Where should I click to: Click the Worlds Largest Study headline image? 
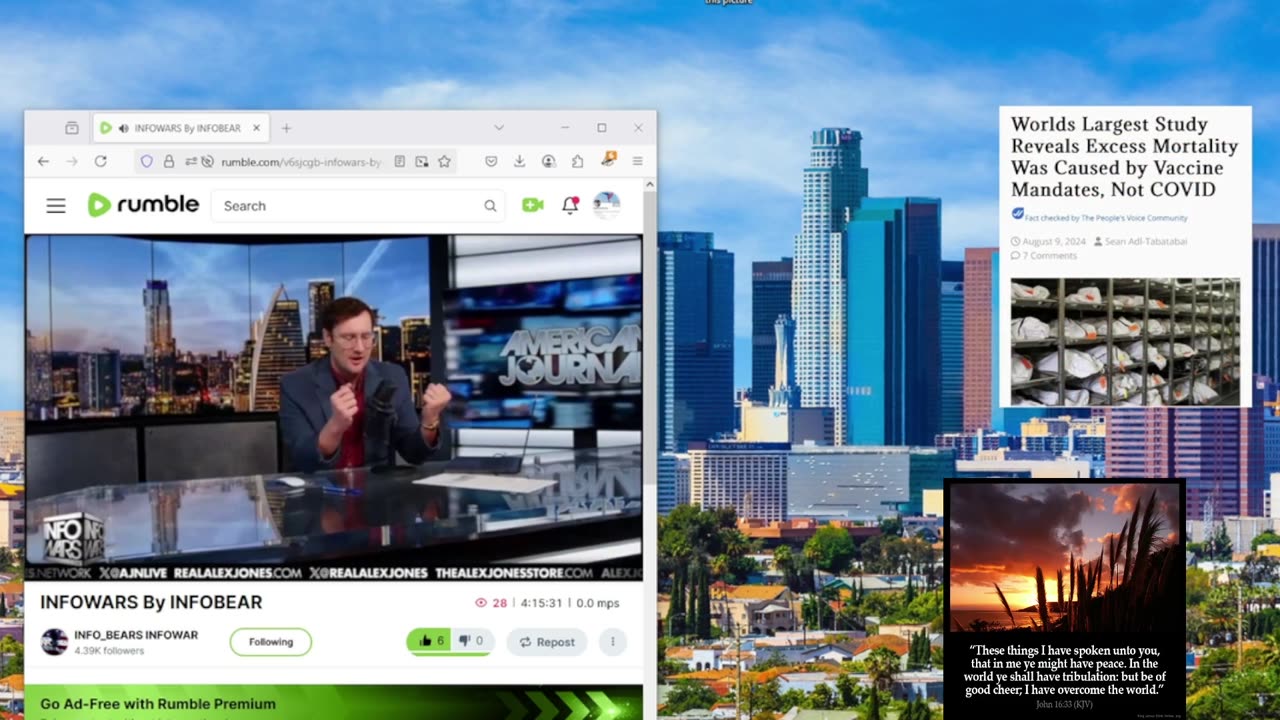coord(1125,256)
